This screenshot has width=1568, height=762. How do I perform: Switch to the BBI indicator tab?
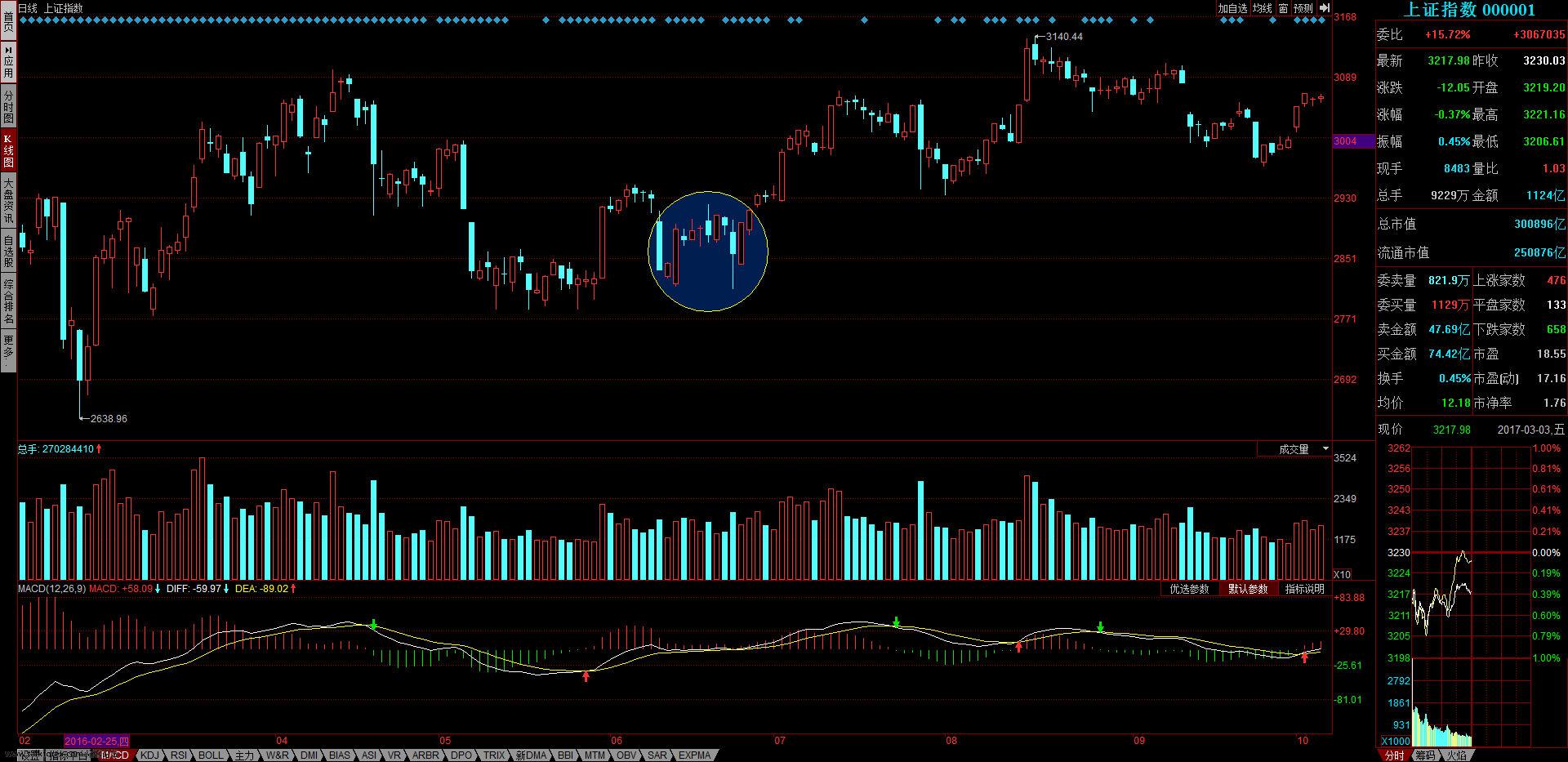(565, 755)
